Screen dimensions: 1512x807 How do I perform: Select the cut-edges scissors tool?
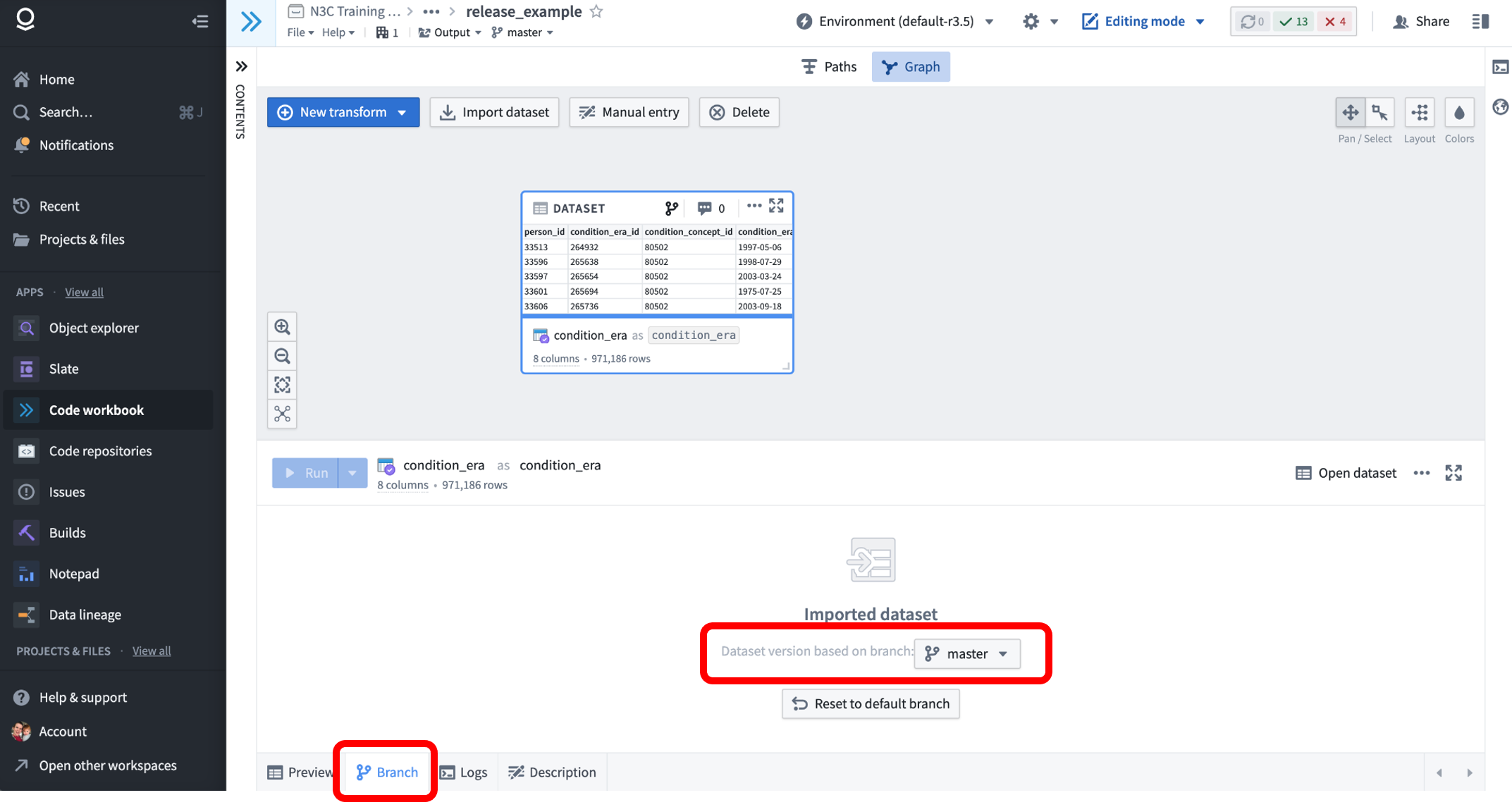pos(282,414)
